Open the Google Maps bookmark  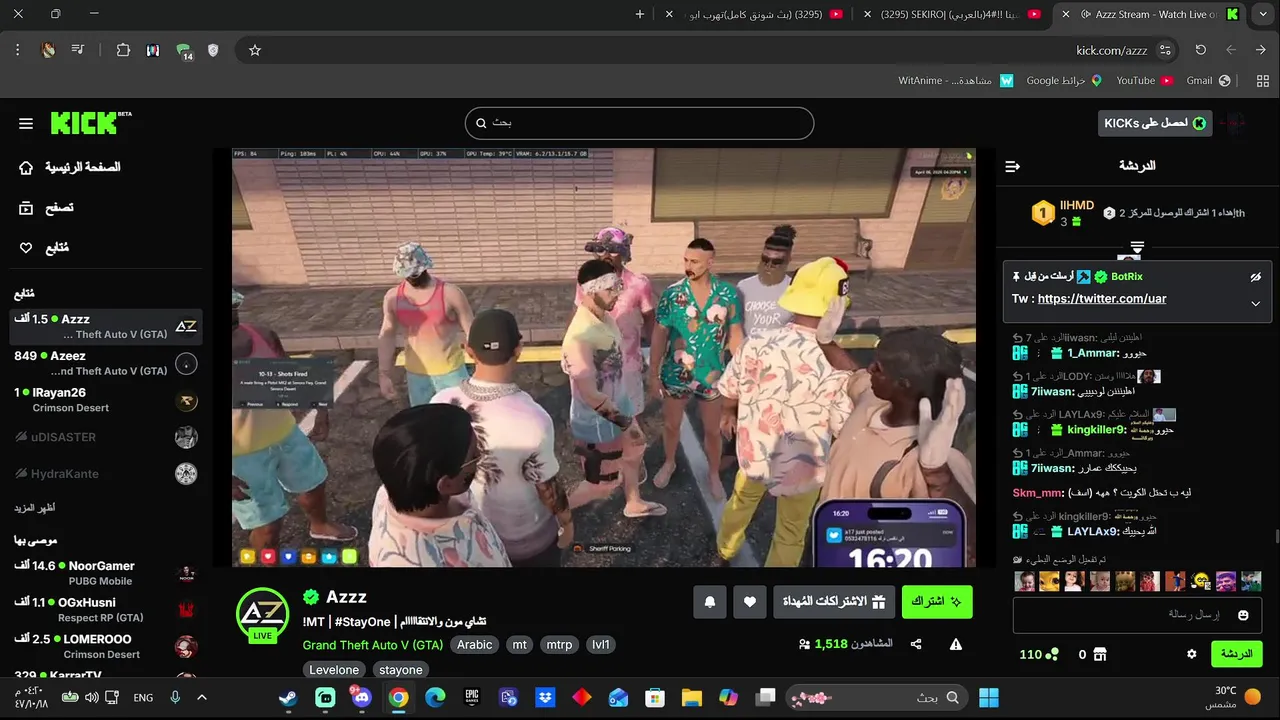(x=1063, y=80)
